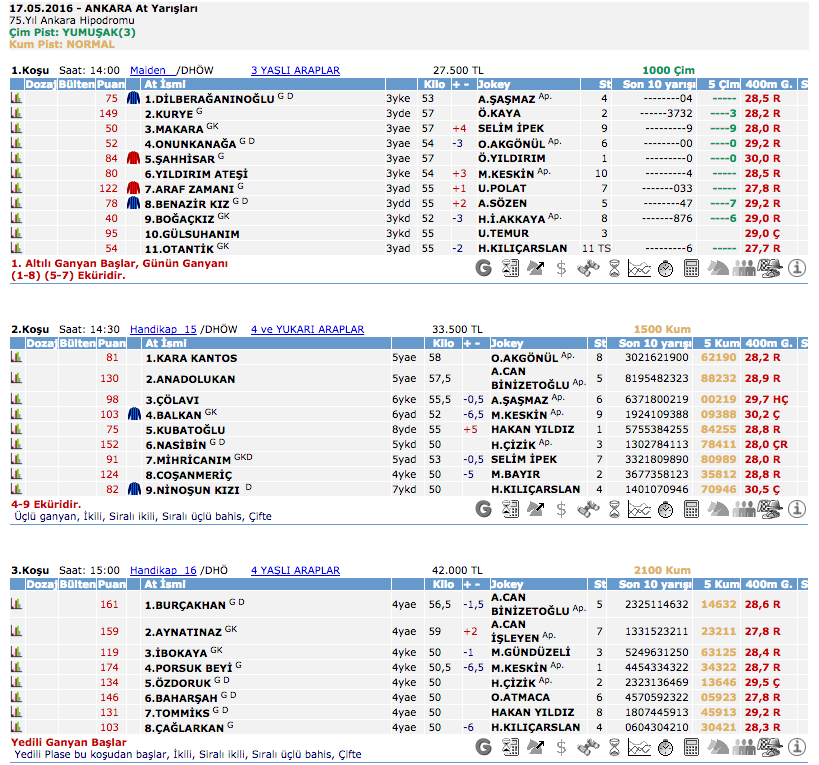Open the Maiden race type link
Image resolution: width=819 pixels, height=765 pixels.
149,70
